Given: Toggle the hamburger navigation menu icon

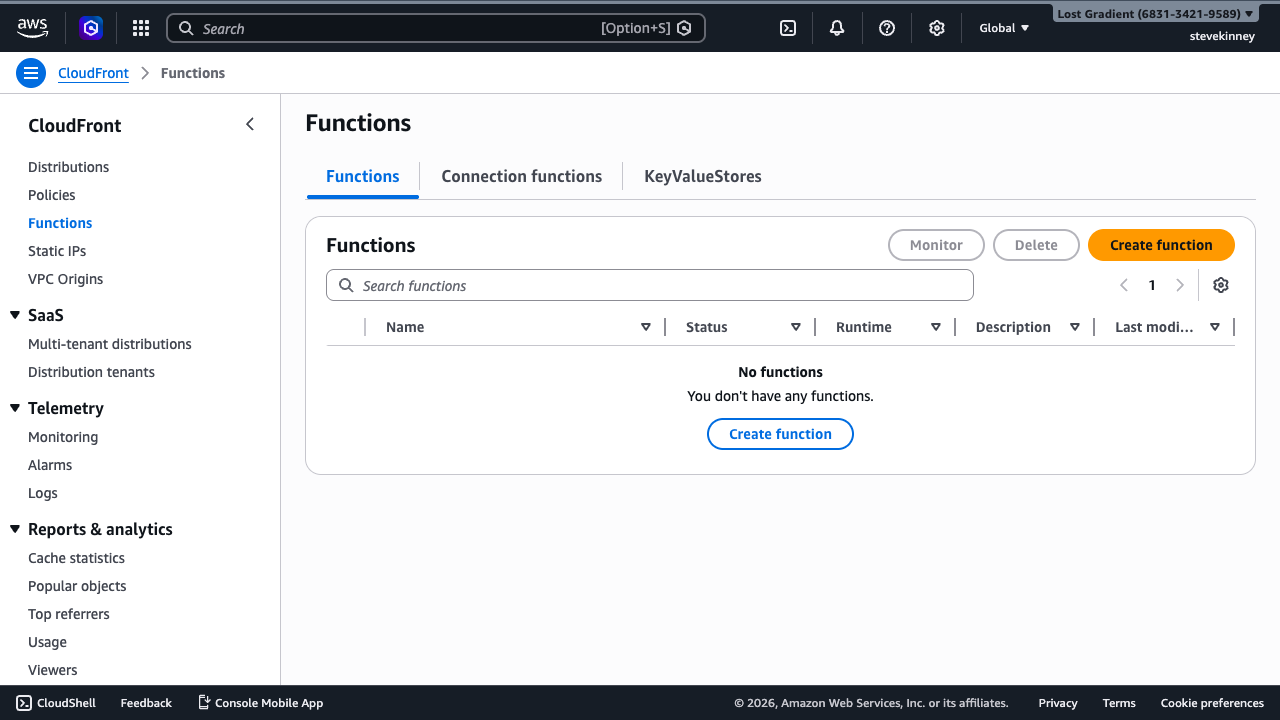Looking at the screenshot, I should point(31,73).
